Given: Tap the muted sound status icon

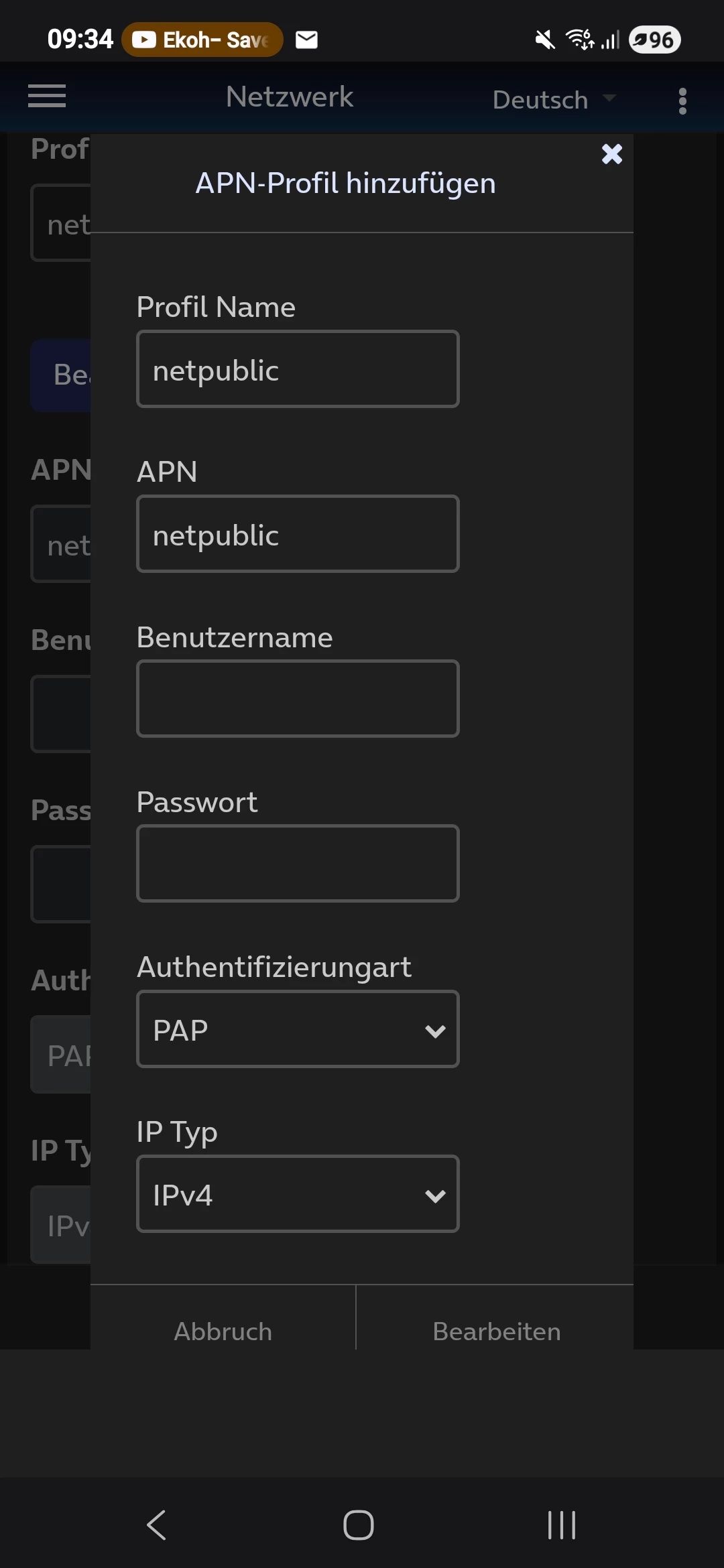Looking at the screenshot, I should coord(544,40).
